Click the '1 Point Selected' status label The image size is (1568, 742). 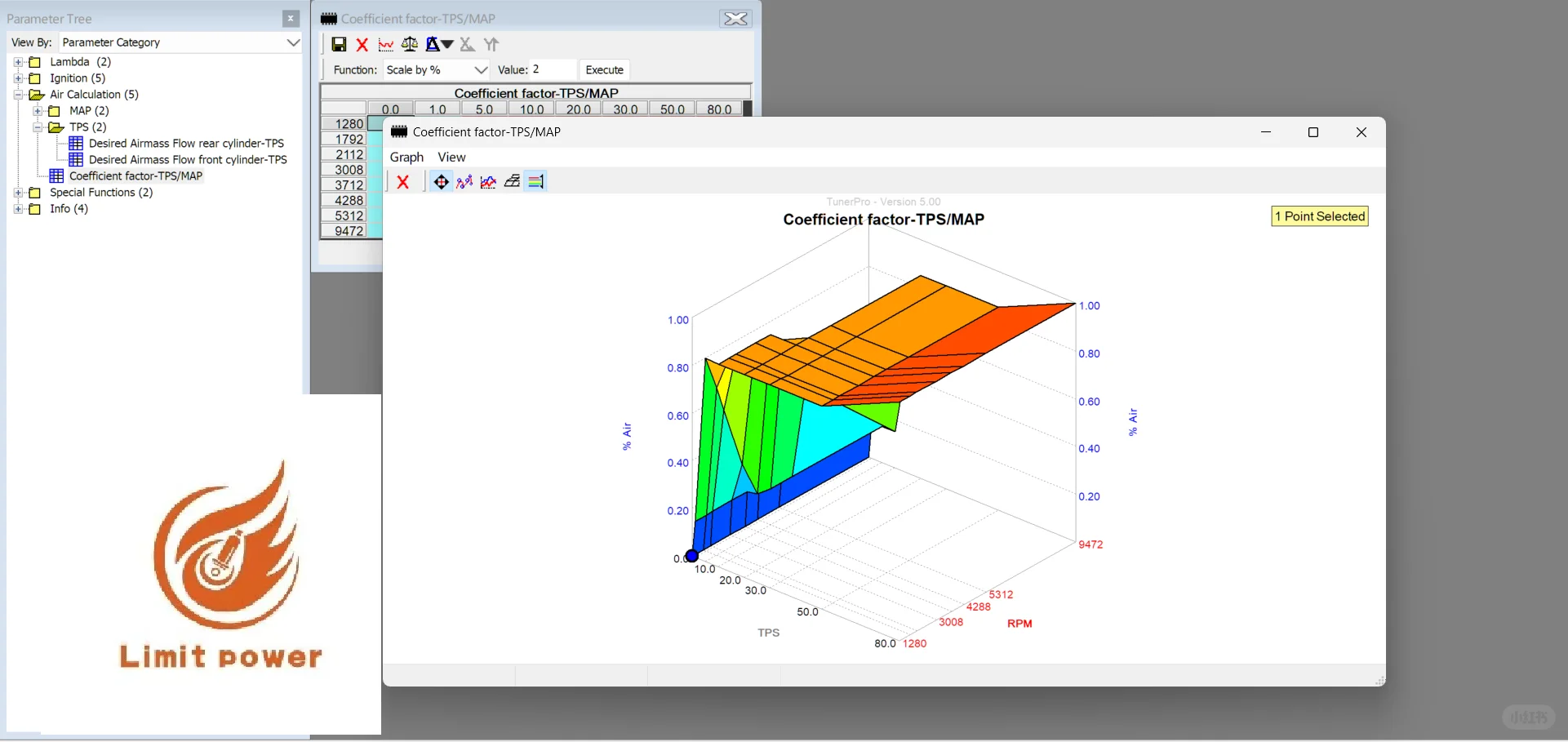[x=1320, y=216]
